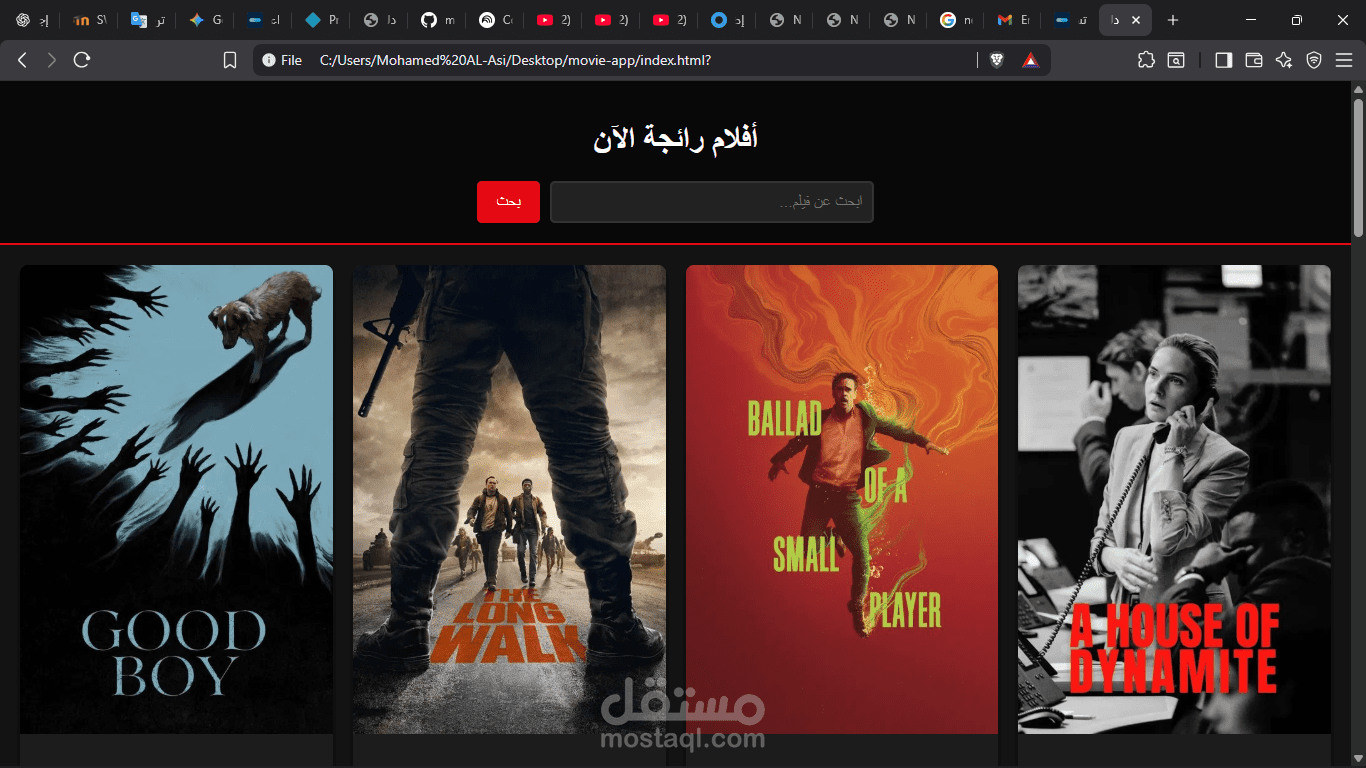The width and height of the screenshot is (1366, 768).
Task: Click the scrollbar down arrow
Action: pos(1358,760)
